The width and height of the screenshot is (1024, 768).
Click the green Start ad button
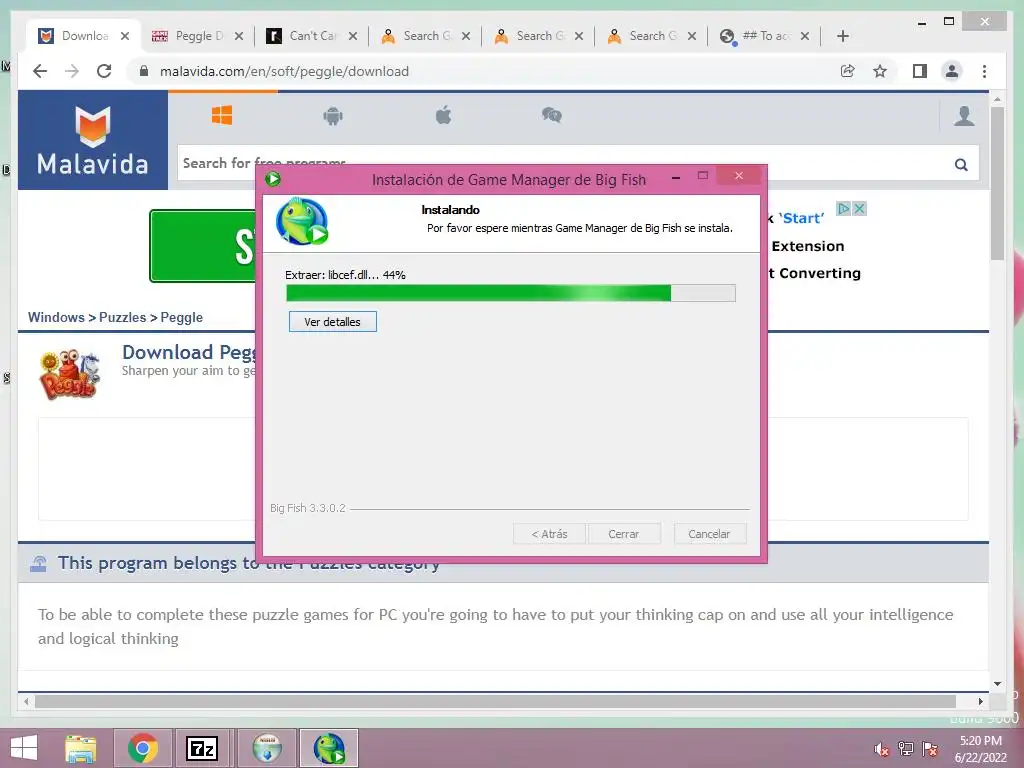tap(202, 246)
